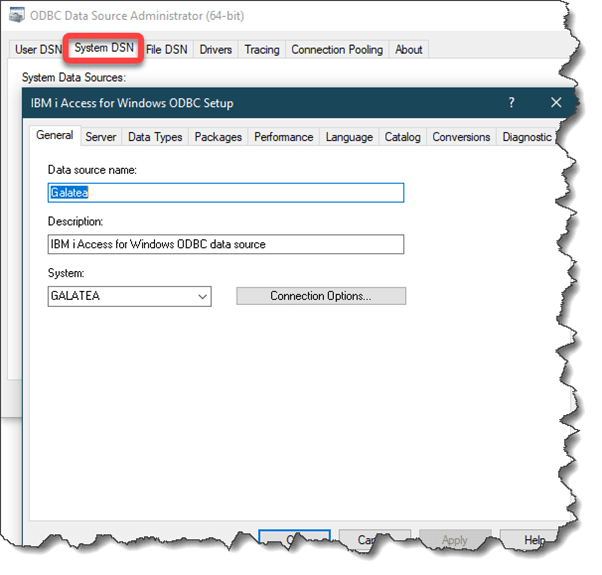Show the About tab
Image resolution: width=602 pixels, height=575 pixels.
click(408, 50)
